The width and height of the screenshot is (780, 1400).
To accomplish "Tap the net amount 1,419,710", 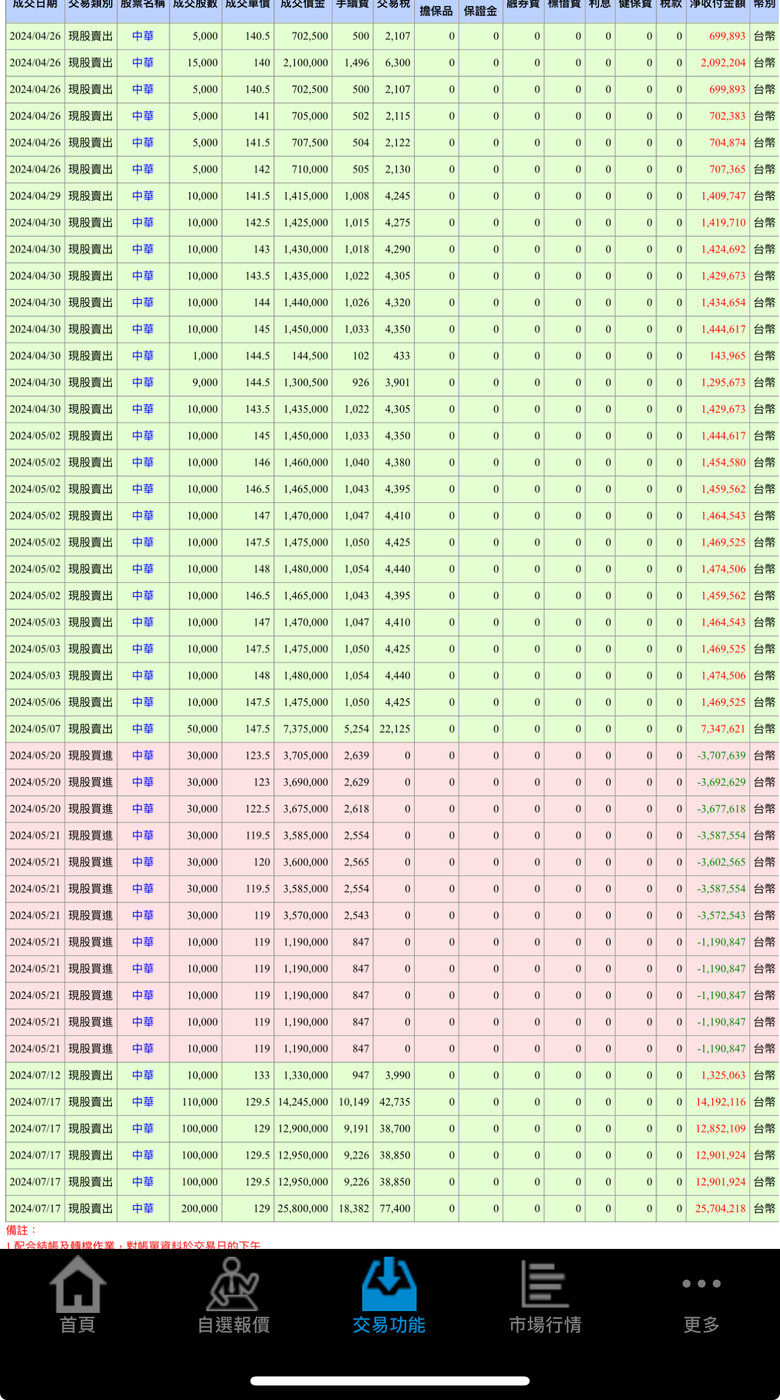I will 721,222.
